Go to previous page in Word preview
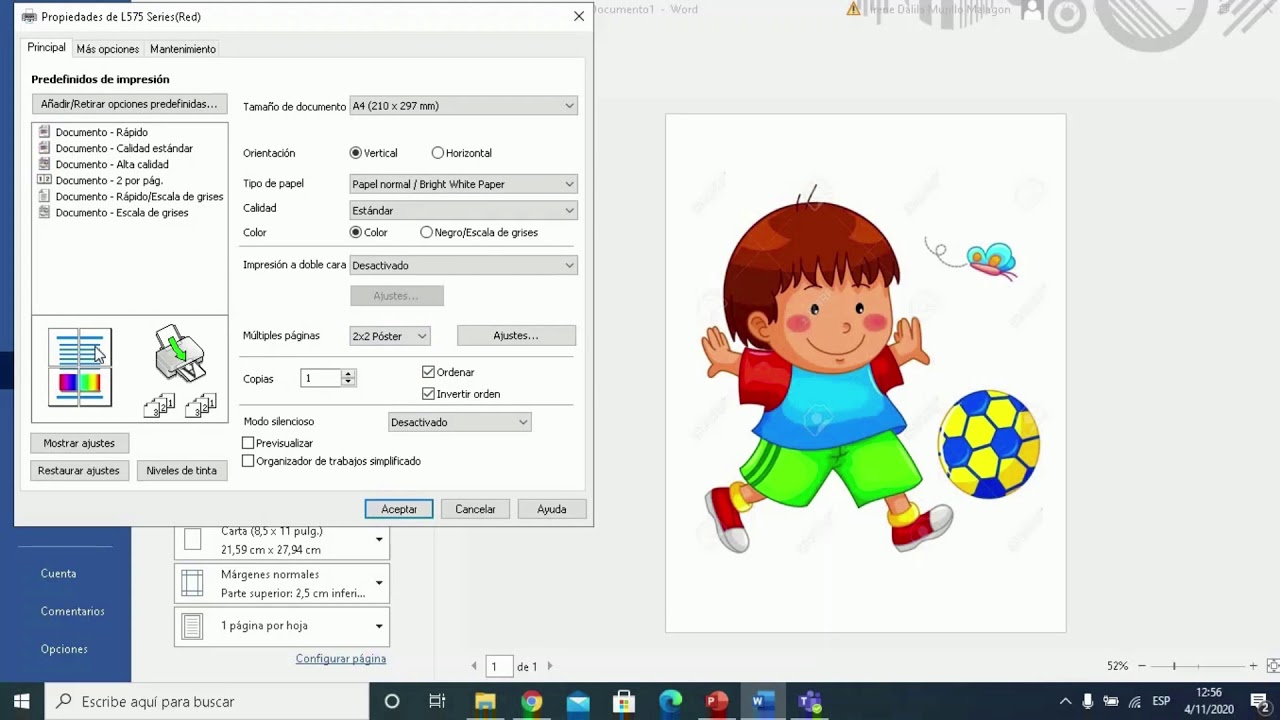Screen dimensions: 1280x720 click(x=474, y=666)
